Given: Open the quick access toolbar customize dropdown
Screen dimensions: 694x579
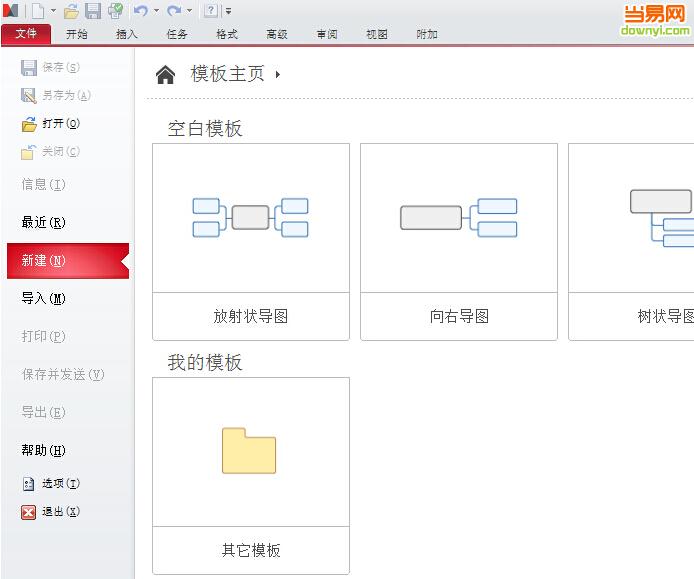Looking at the screenshot, I should (228, 11).
